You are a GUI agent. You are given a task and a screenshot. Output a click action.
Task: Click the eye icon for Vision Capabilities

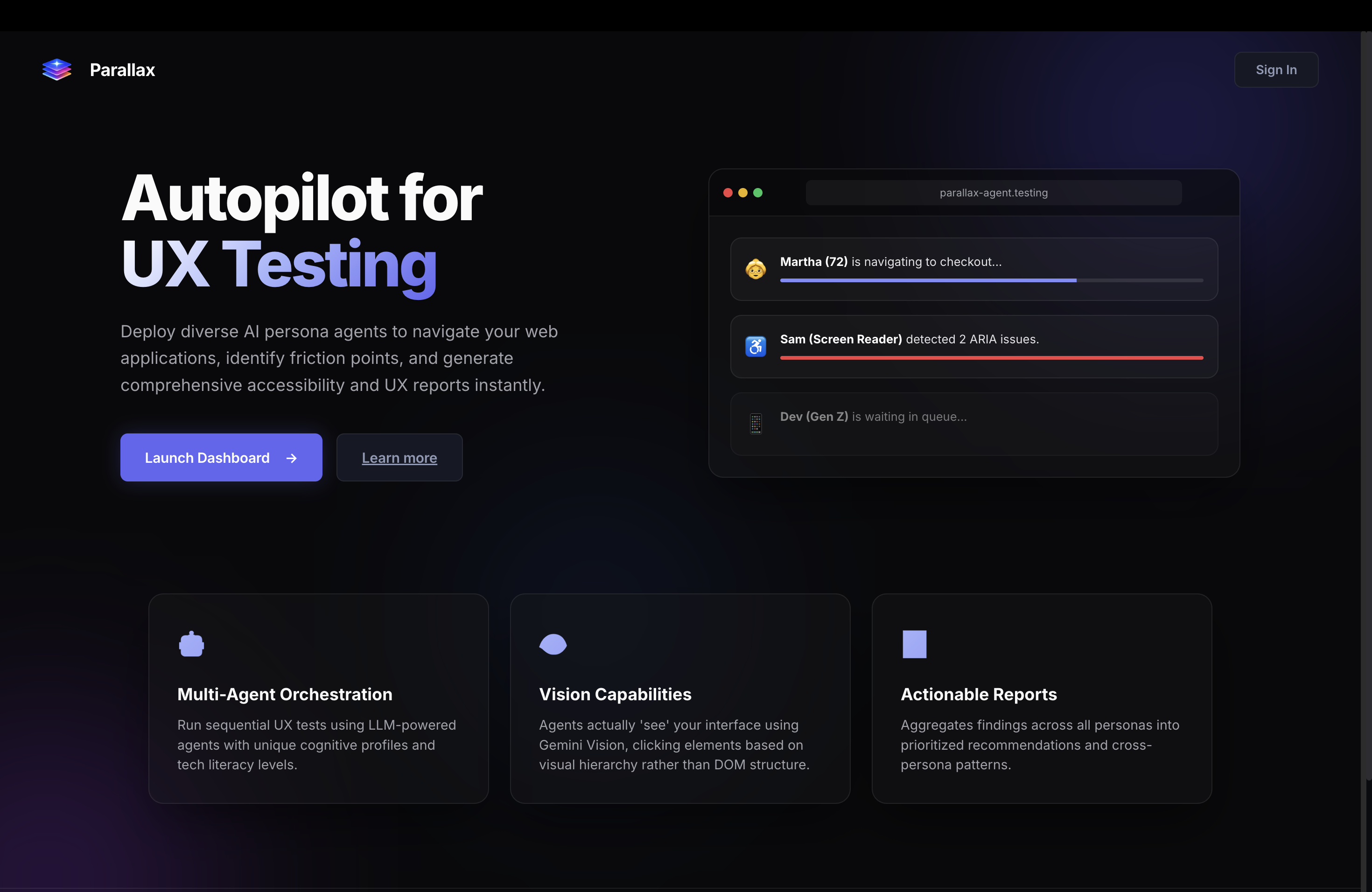click(553, 644)
